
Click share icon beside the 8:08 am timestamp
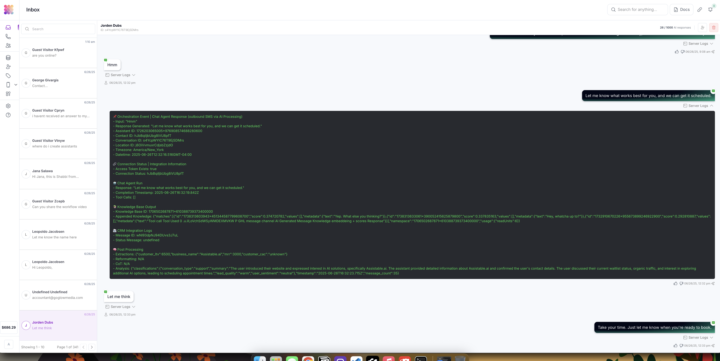click(713, 51)
